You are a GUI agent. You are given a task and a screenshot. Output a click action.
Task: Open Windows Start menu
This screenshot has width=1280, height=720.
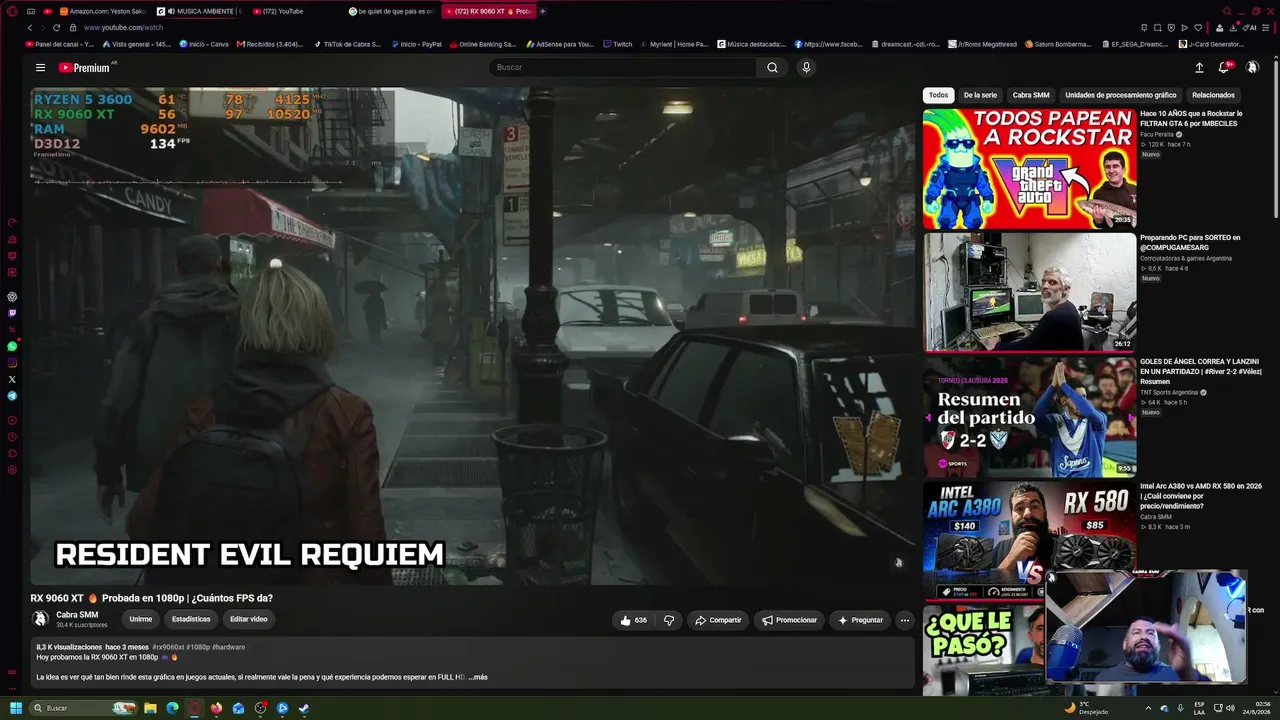pyautogui.click(x=16, y=708)
